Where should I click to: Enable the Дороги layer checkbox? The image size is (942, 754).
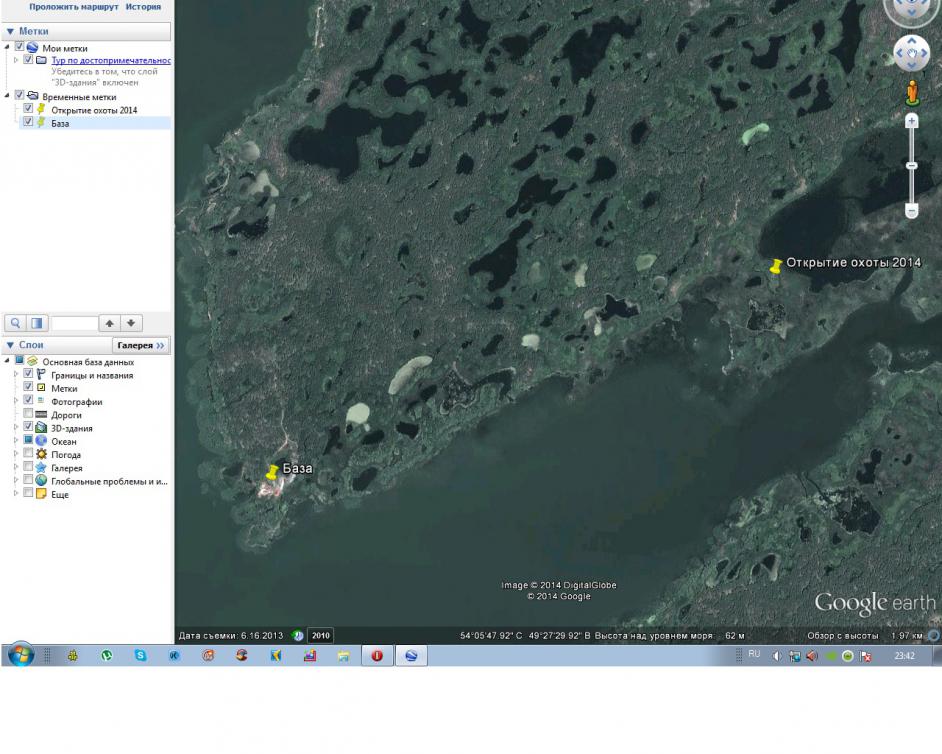pos(28,414)
